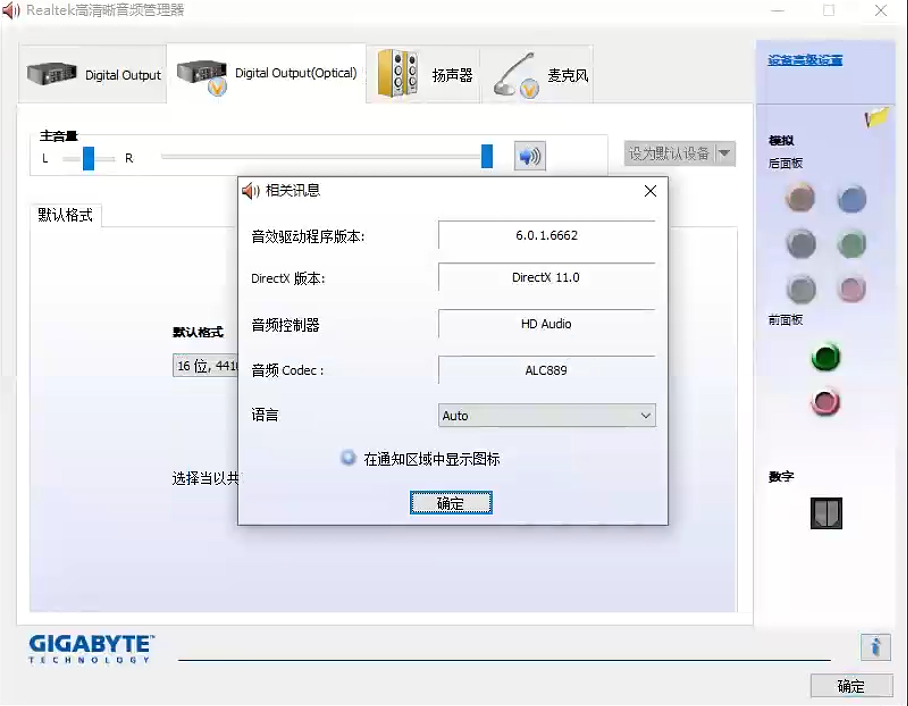
Task: Click the speaker icon in 相关讯息 title
Action: (x=251, y=191)
